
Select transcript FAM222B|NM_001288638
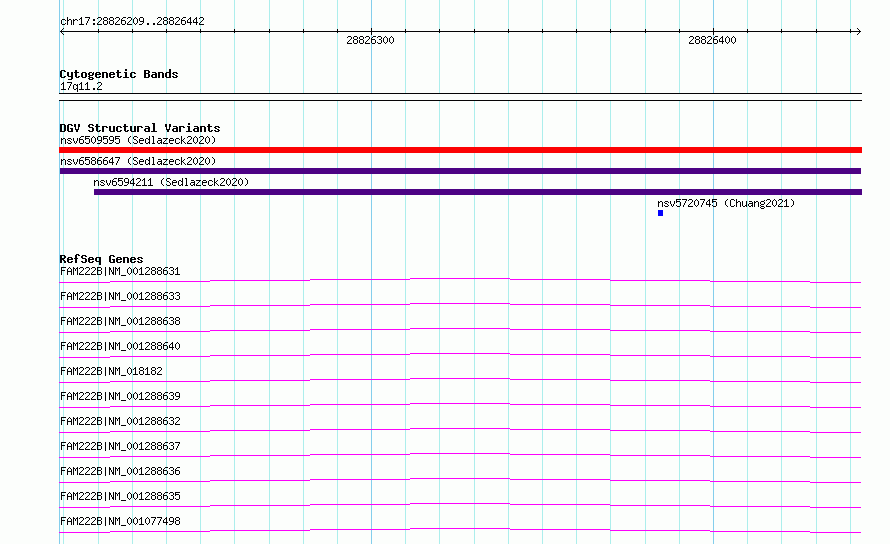[120, 321]
